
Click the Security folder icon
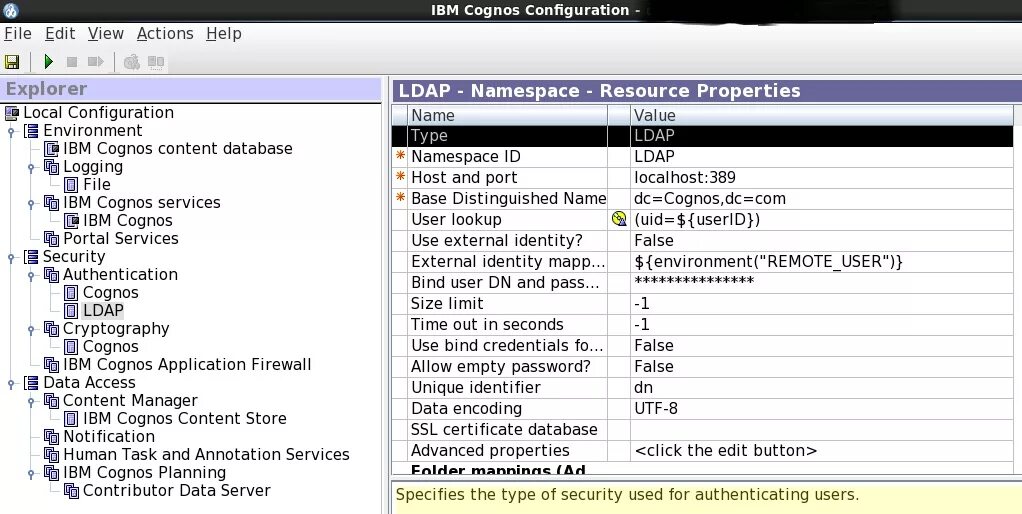(x=31, y=257)
